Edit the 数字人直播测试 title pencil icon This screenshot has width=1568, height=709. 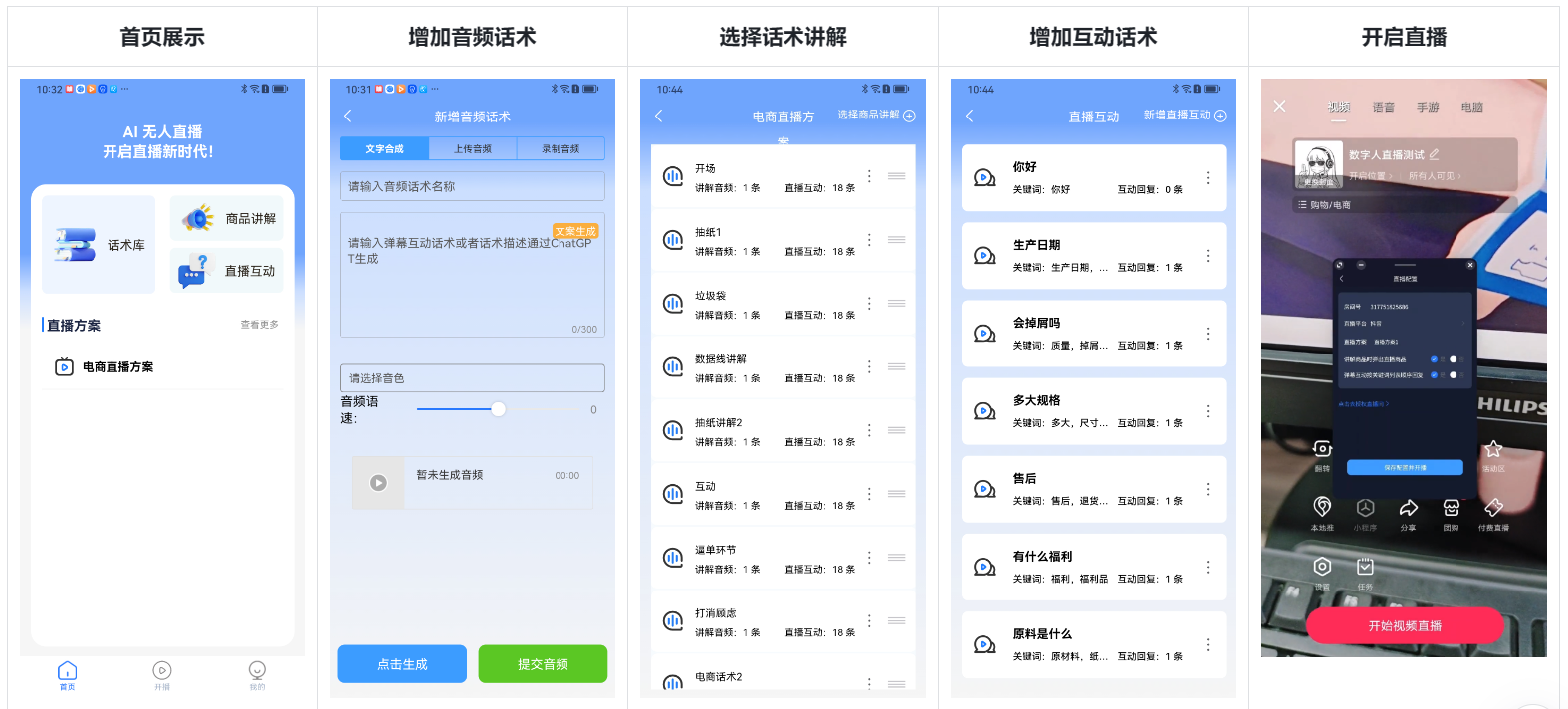pos(1434,154)
